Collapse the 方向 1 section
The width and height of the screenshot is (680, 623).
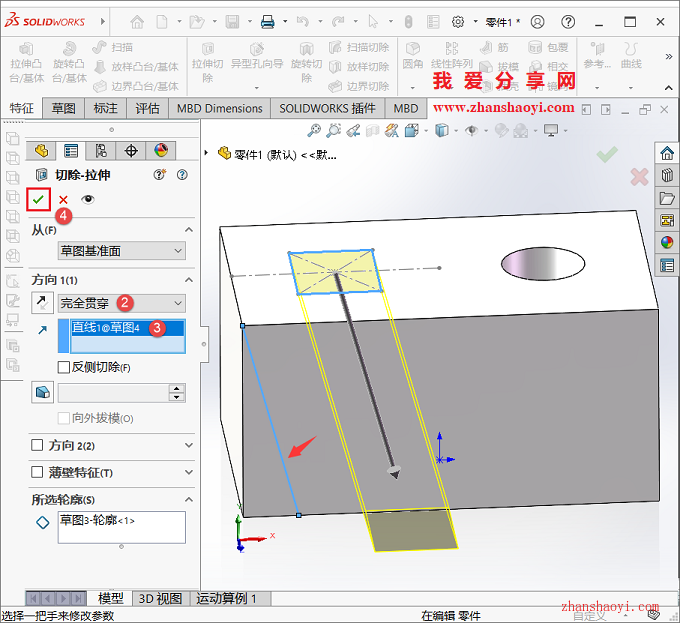click(x=189, y=280)
